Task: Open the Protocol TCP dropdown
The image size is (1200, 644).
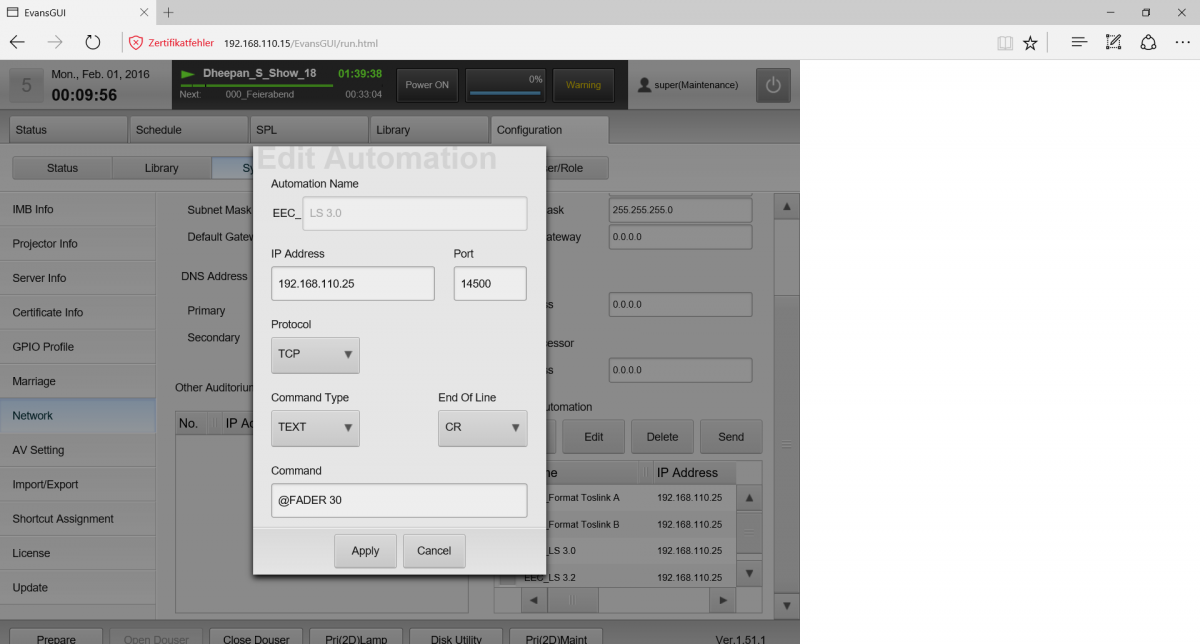Action: tap(315, 354)
